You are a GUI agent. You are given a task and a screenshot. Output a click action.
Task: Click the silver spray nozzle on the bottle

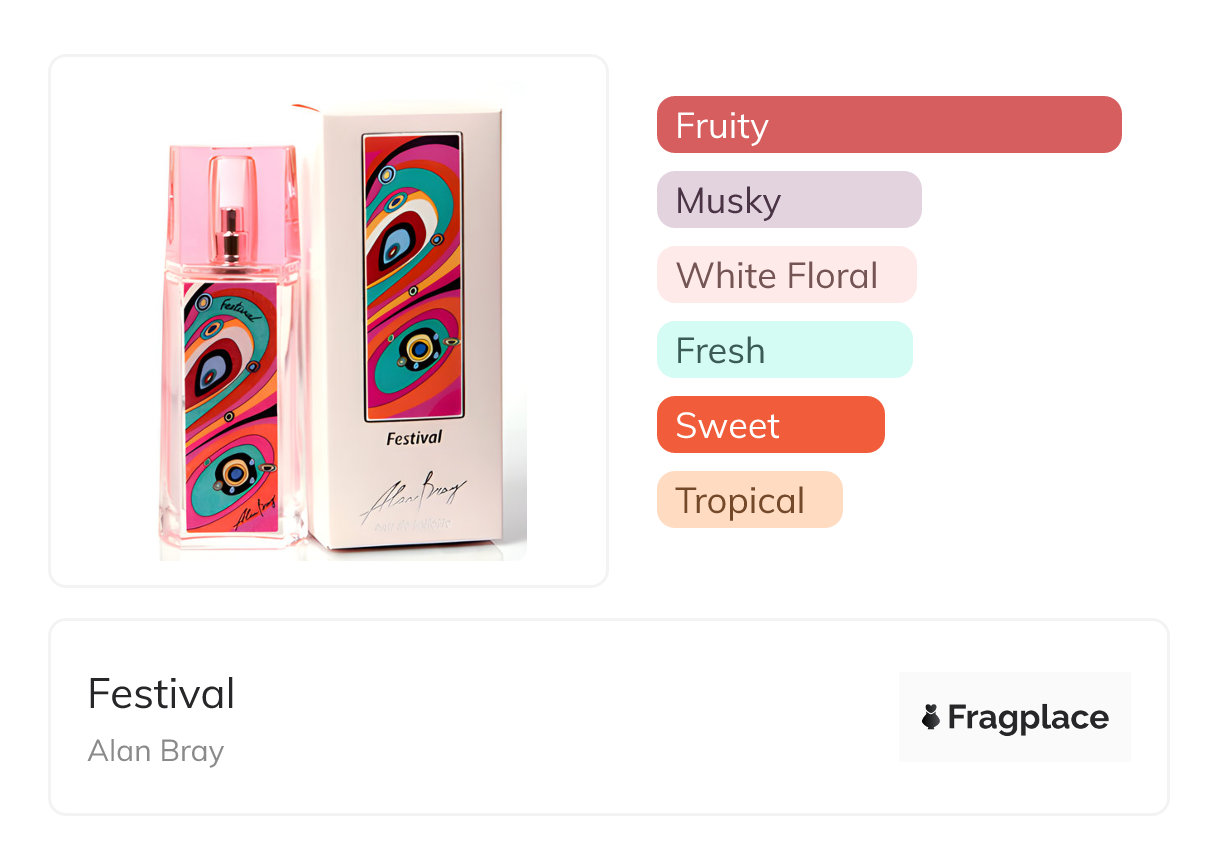(x=232, y=232)
